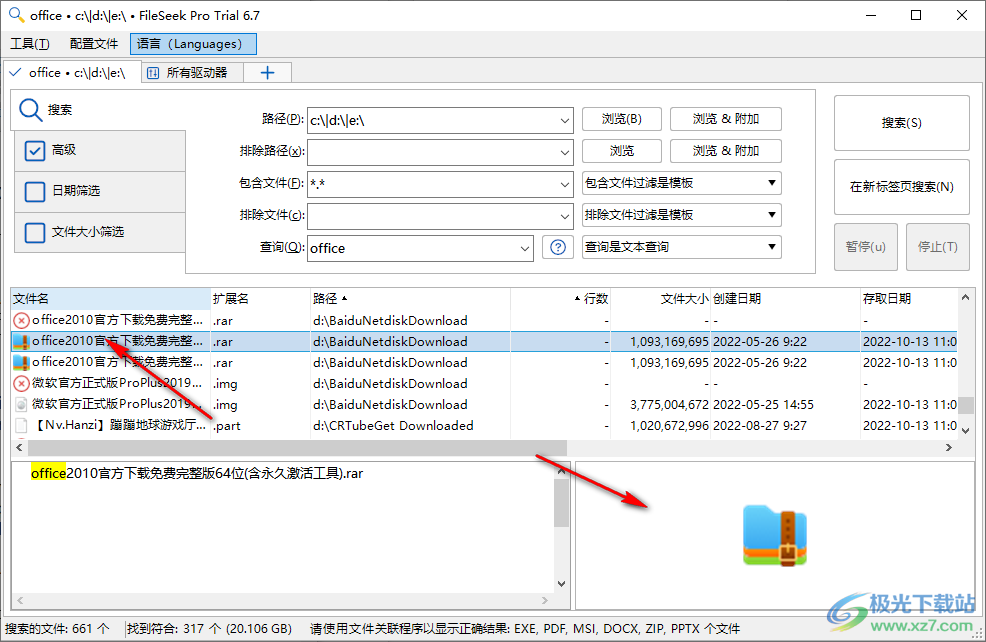Enable the 日期筛选 checkbox
This screenshot has width=986, height=642.
click(35, 191)
